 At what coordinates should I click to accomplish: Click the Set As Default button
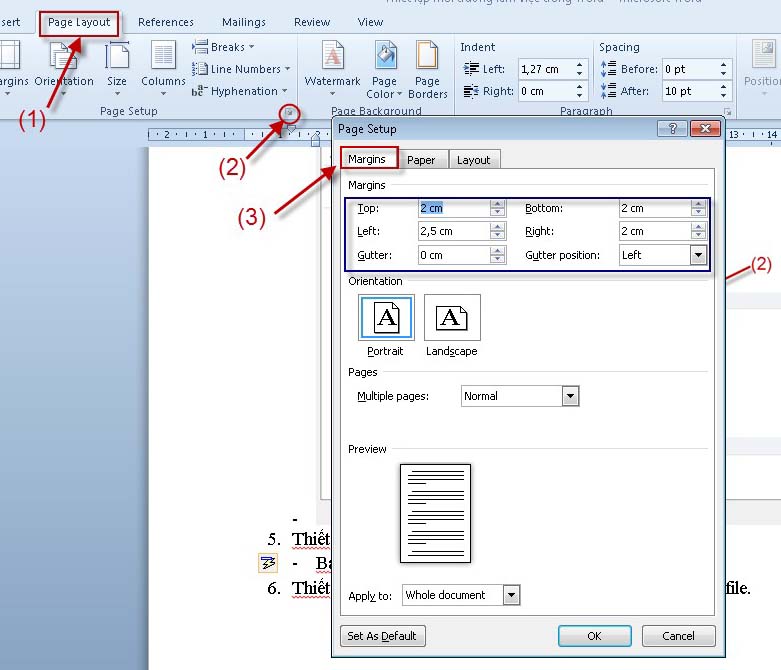(382, 636)
